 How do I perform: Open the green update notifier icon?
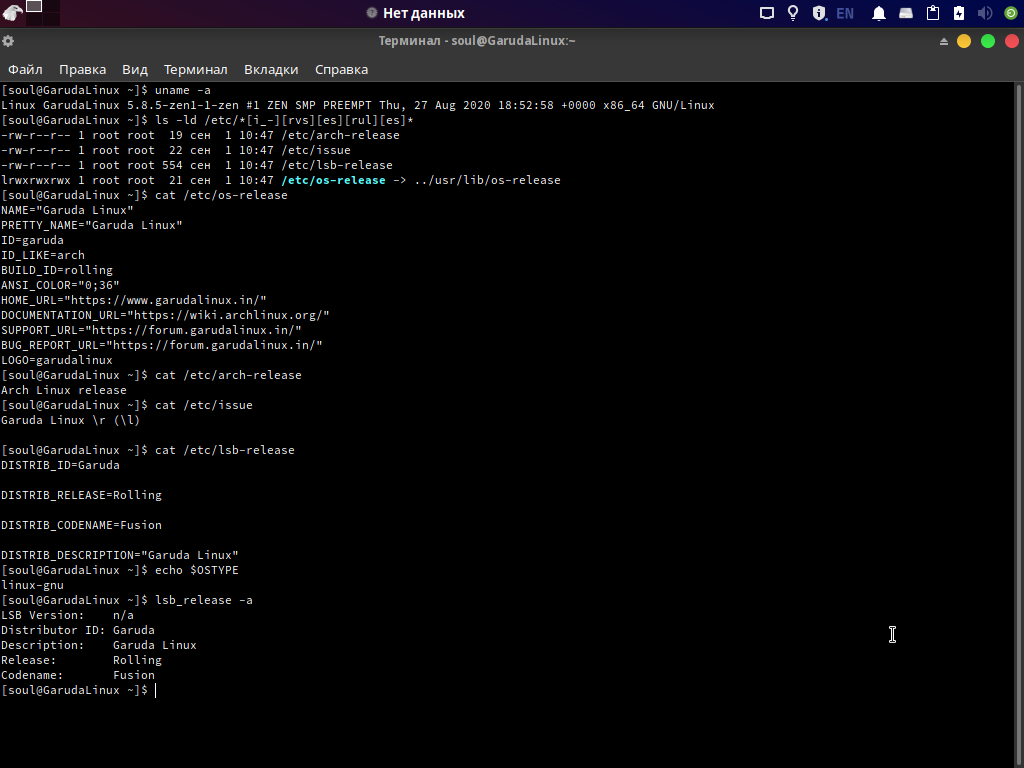[1010, 13]
